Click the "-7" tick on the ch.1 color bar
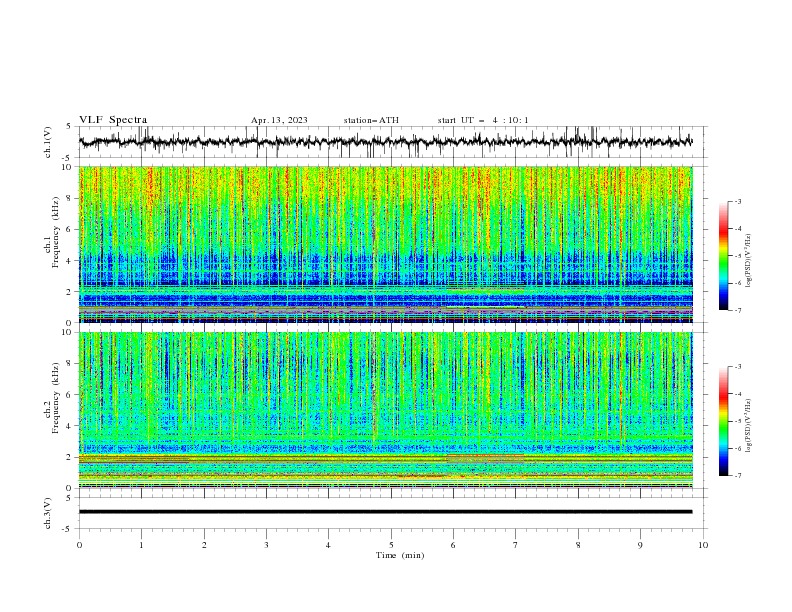792x612 pixels. pos(738,311)
